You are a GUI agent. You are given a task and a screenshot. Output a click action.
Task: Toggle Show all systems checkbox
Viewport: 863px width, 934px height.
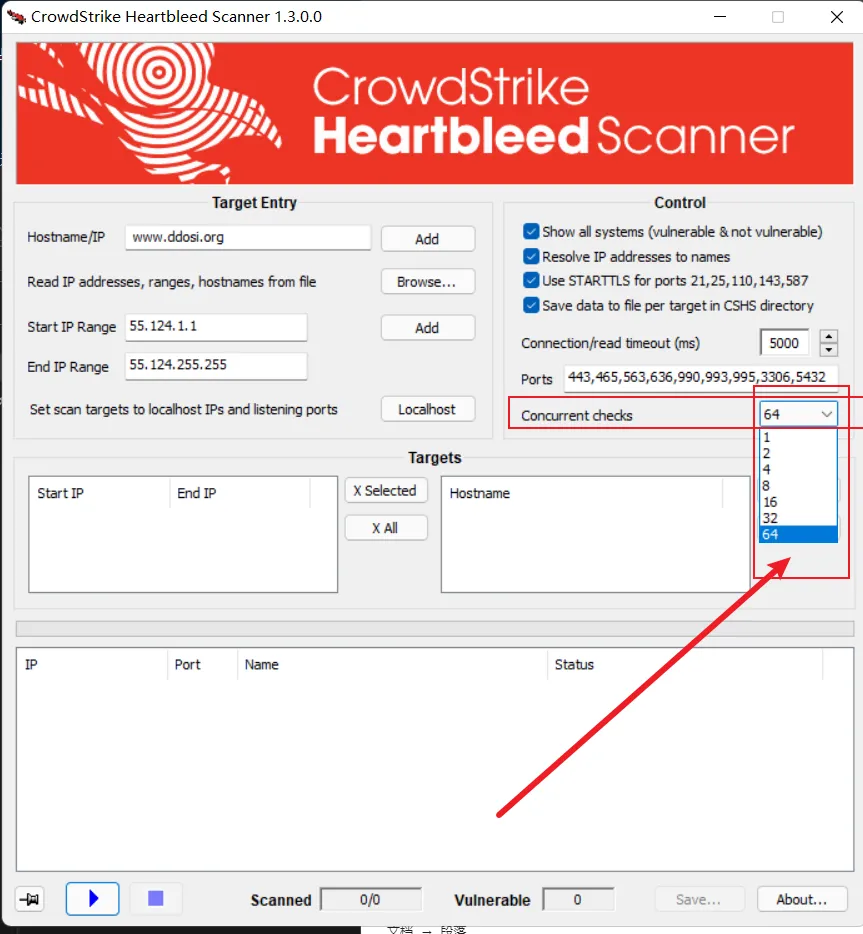(531, 231)
